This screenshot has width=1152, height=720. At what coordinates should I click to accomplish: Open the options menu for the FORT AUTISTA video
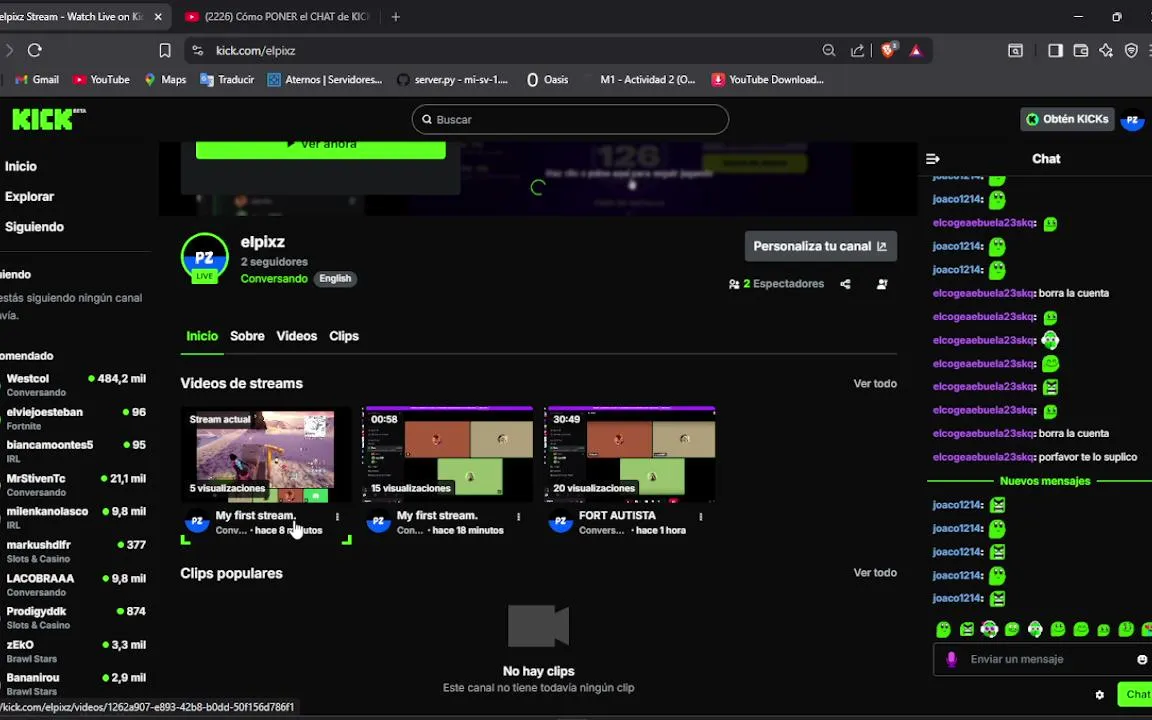coord(701,516)
